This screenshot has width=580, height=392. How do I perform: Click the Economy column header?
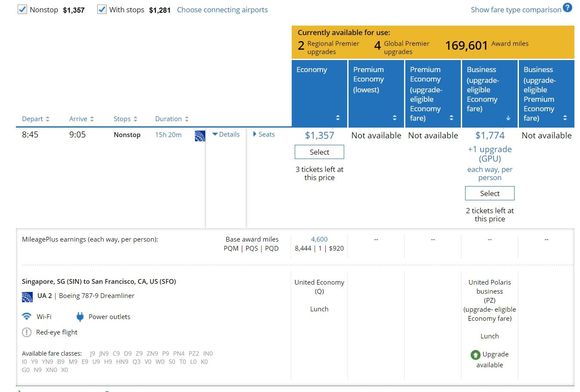click(x=319, y=94)
